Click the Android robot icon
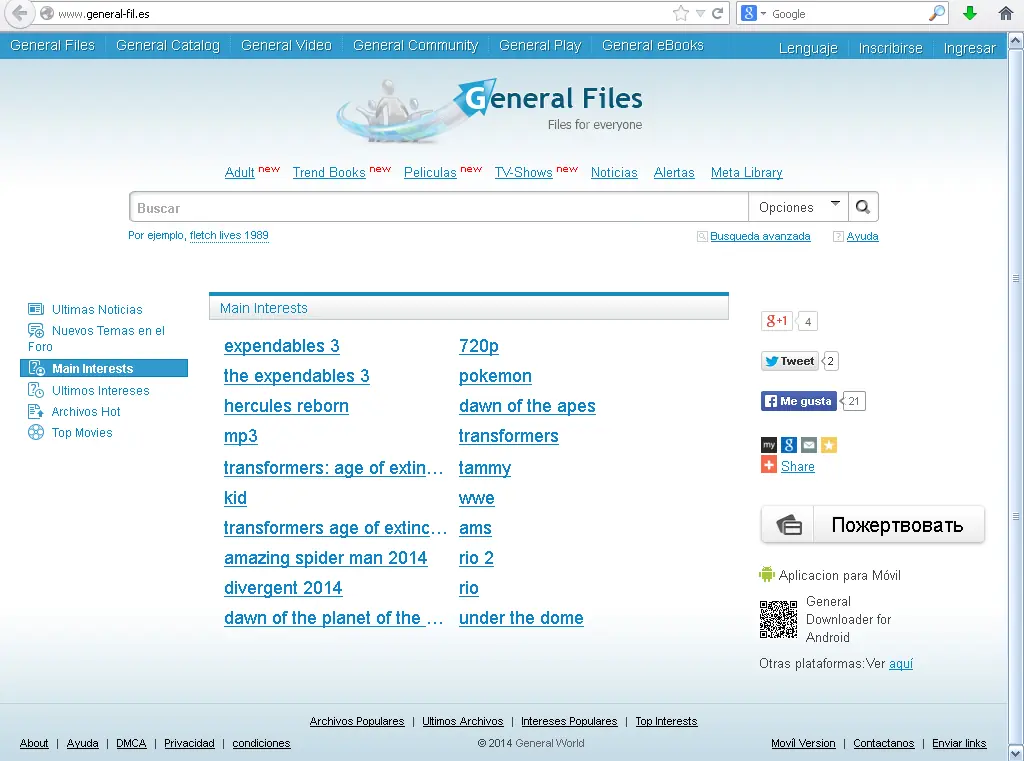Viewport: 1024px width, 761px height. coord(766,574)
